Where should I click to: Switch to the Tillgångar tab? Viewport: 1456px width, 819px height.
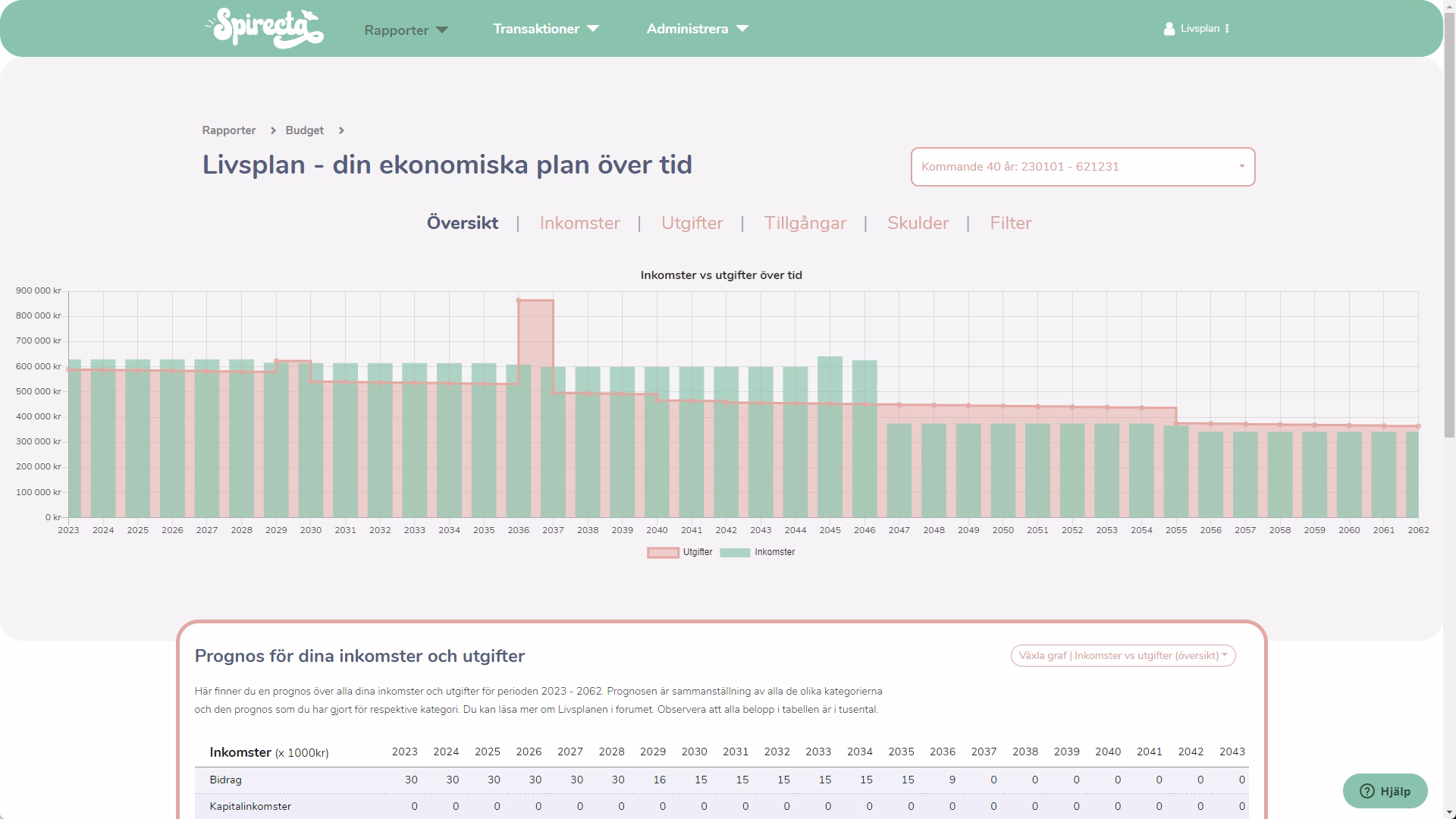click(805, 223)
